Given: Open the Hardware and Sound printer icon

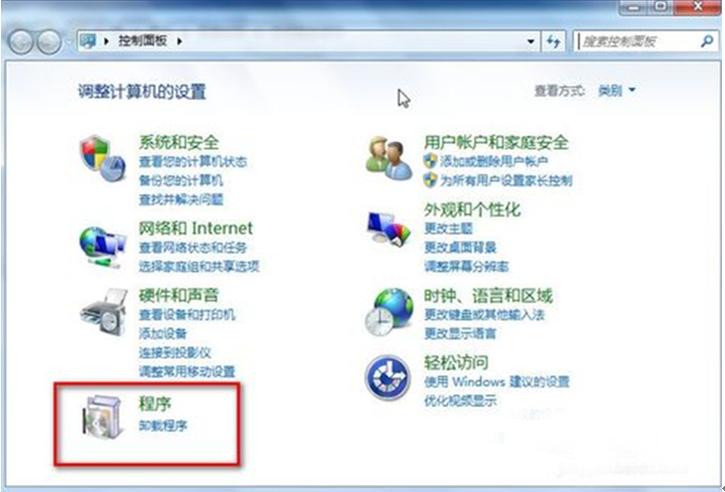Looking at the screenshot, I should tap(104, 312).
